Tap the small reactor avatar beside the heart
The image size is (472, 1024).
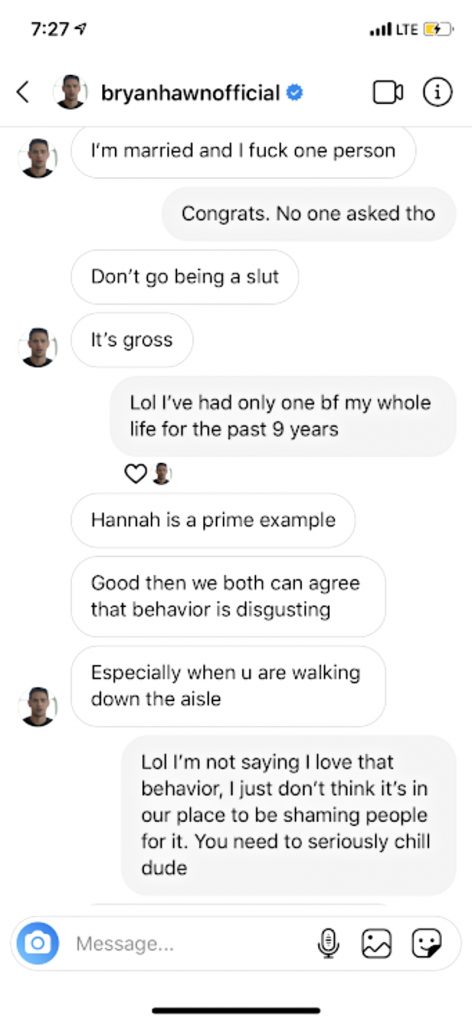coord(161,474)
